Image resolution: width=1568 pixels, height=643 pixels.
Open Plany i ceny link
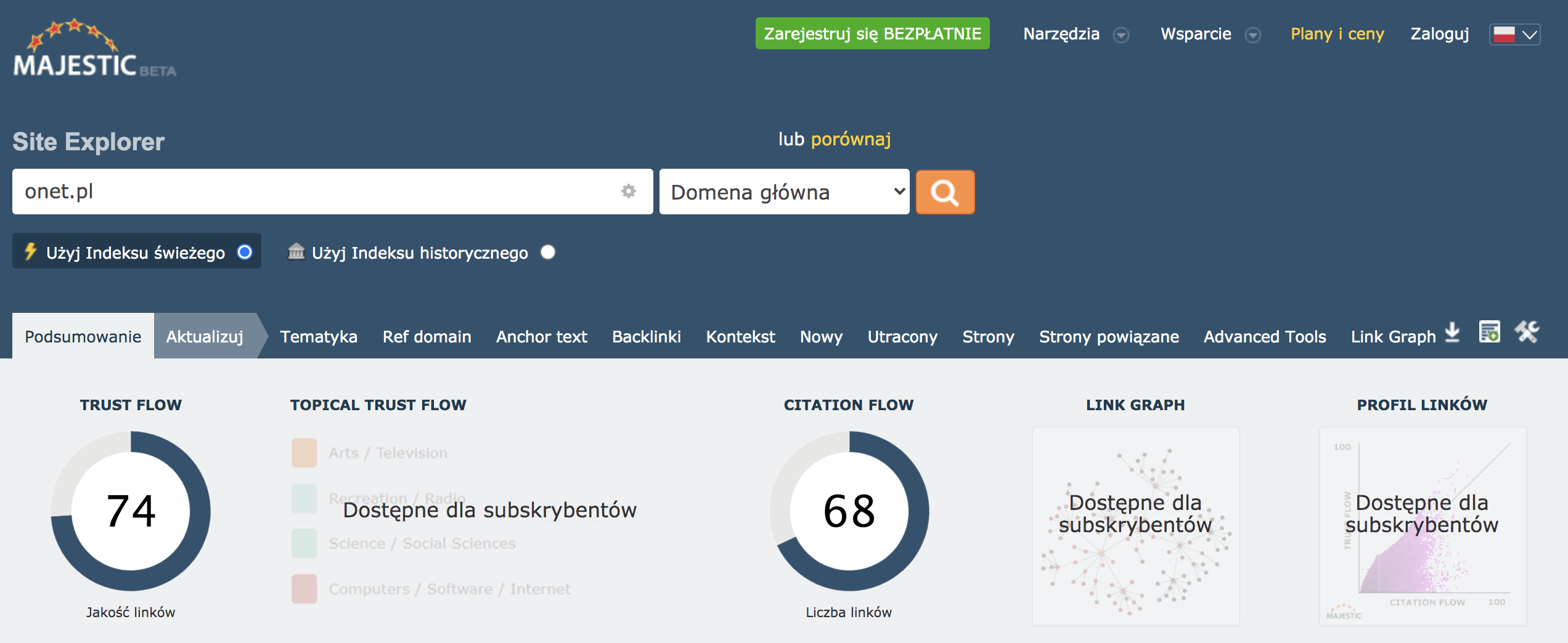tap(1337, 34)
